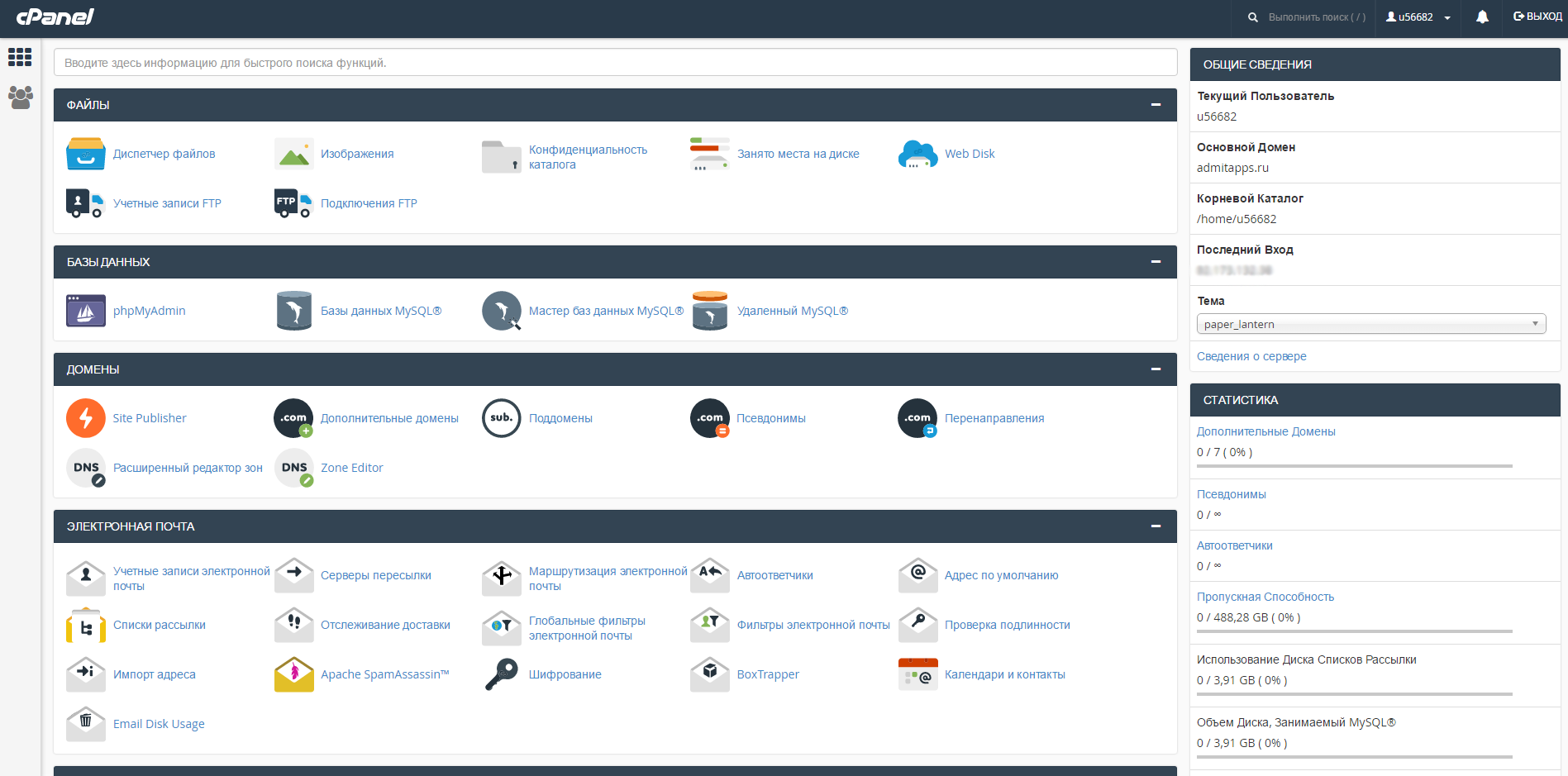
Task: Click the MySQL databases dolphin icon
Action: pyautogui.click(x=294, y=311)
